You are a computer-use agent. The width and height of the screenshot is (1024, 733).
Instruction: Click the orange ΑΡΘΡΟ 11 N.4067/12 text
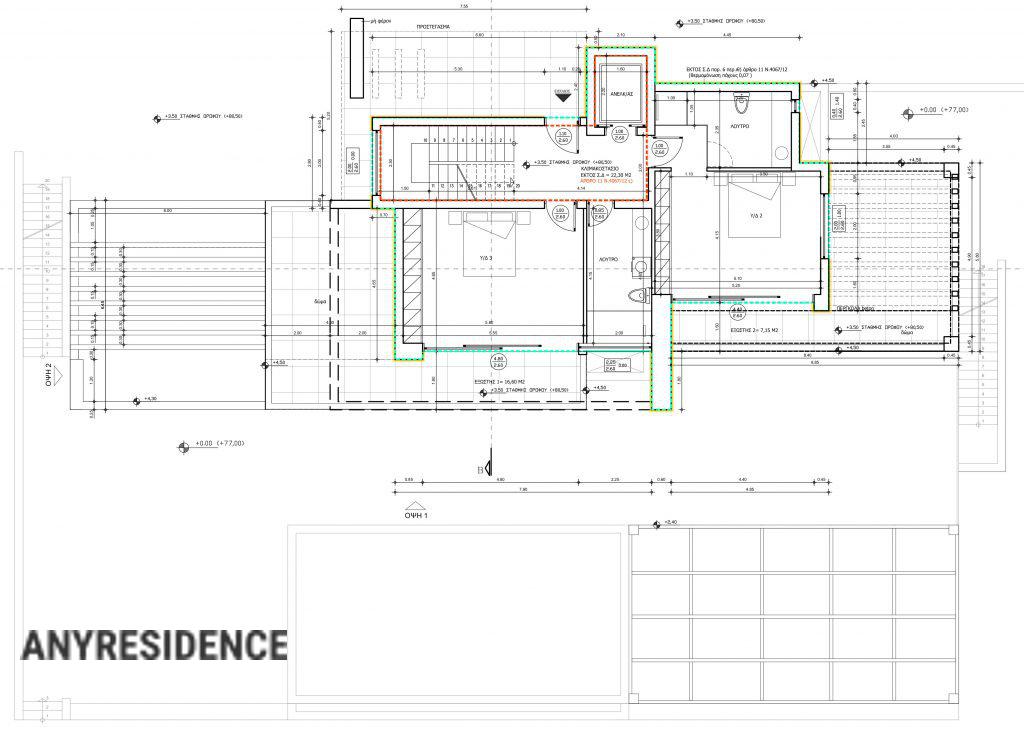[602, 182]
